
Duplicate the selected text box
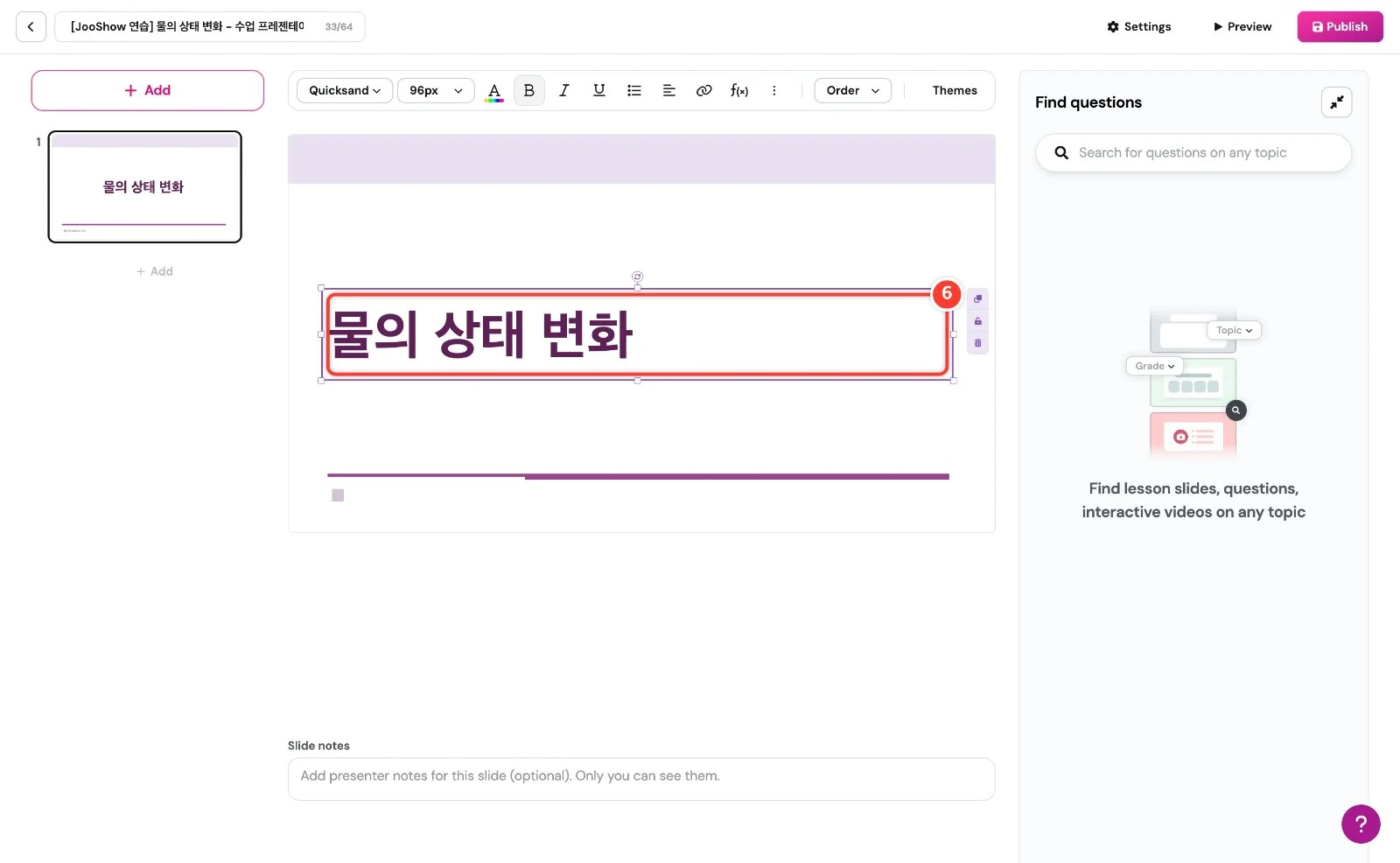pos(978,299)
